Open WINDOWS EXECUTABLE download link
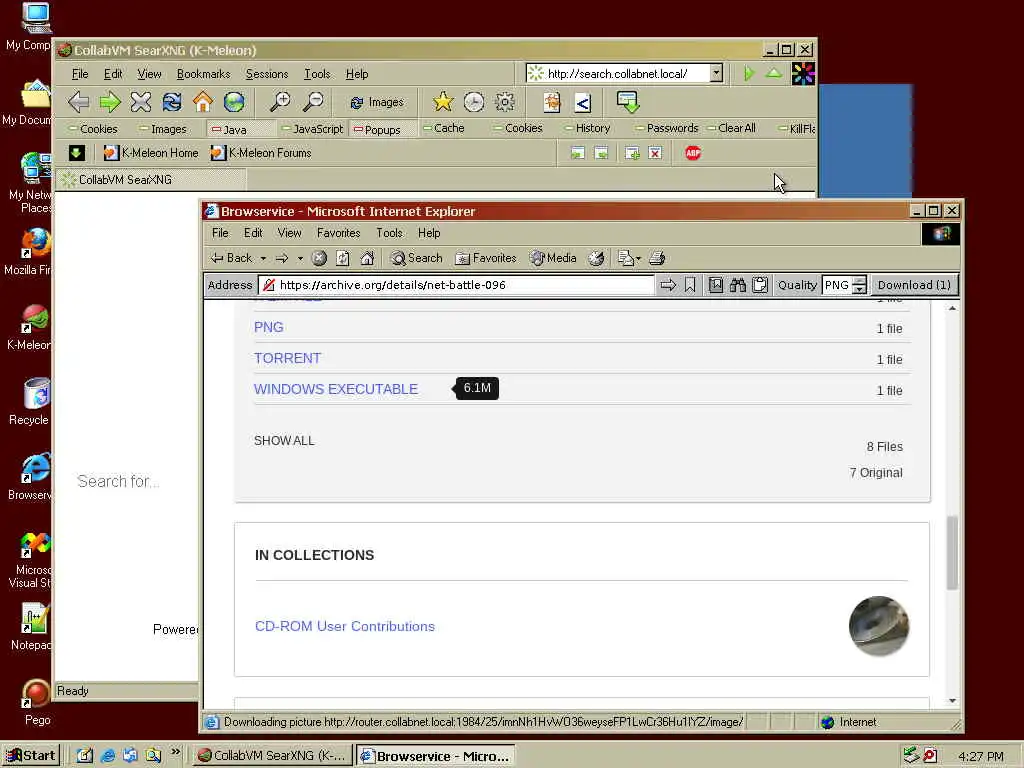The image size is (1024, 768). pos(336,389)
